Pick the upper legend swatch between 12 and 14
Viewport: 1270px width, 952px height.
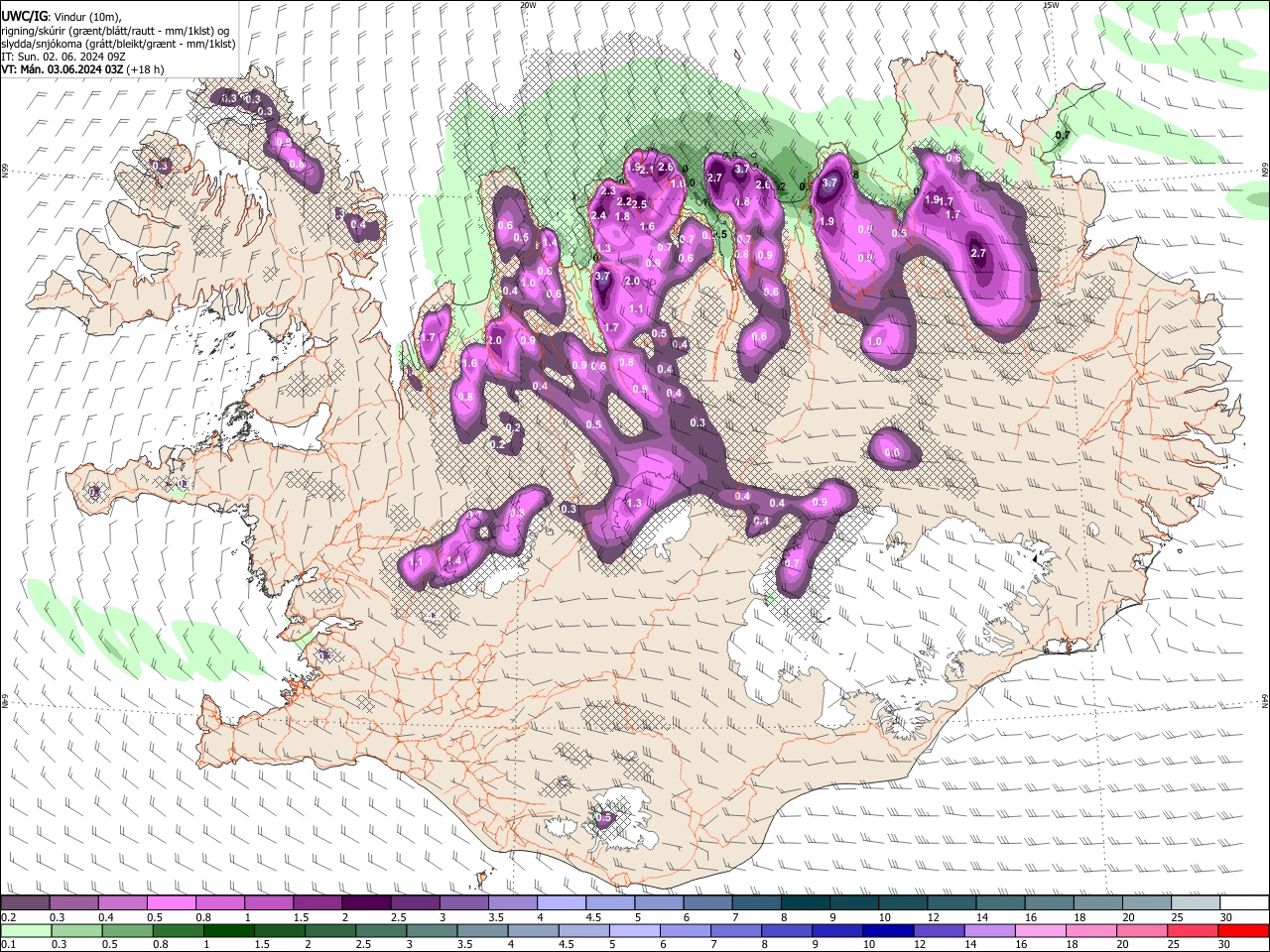click(x=950, y=903)
